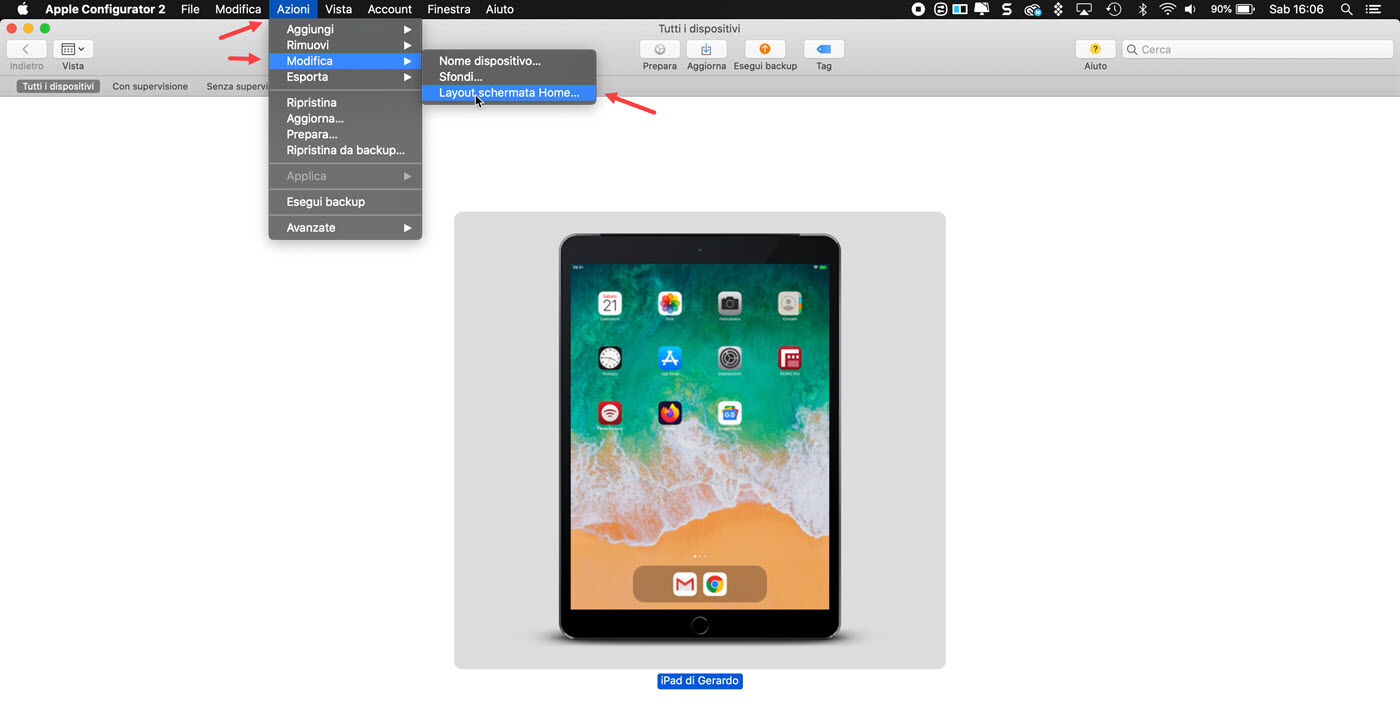Select the Layout schermata Home option
The image size is (1400, 721).
pyautogui.click(x=508, y=92)
